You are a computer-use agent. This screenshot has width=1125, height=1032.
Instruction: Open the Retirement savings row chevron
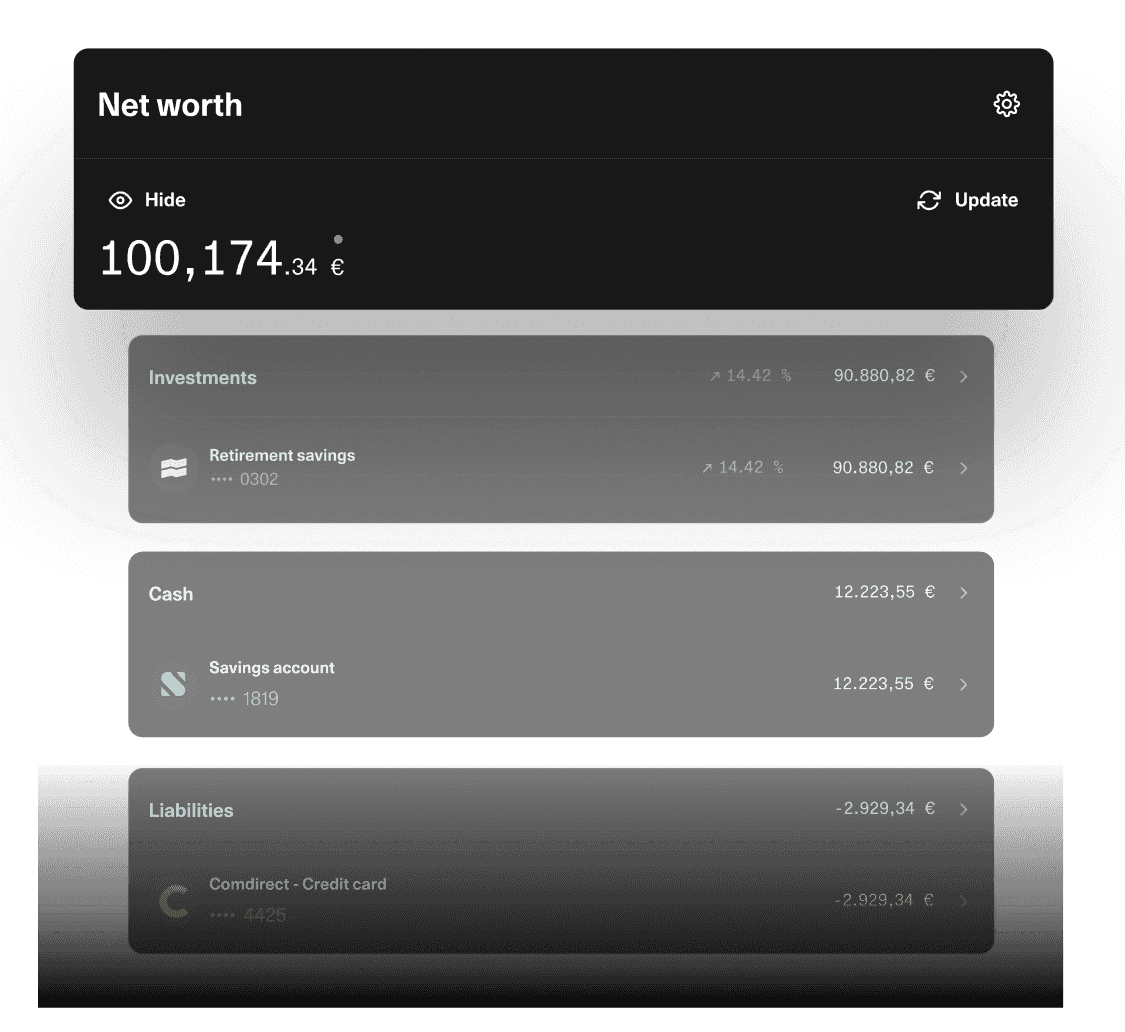click(x=963, y=468)
